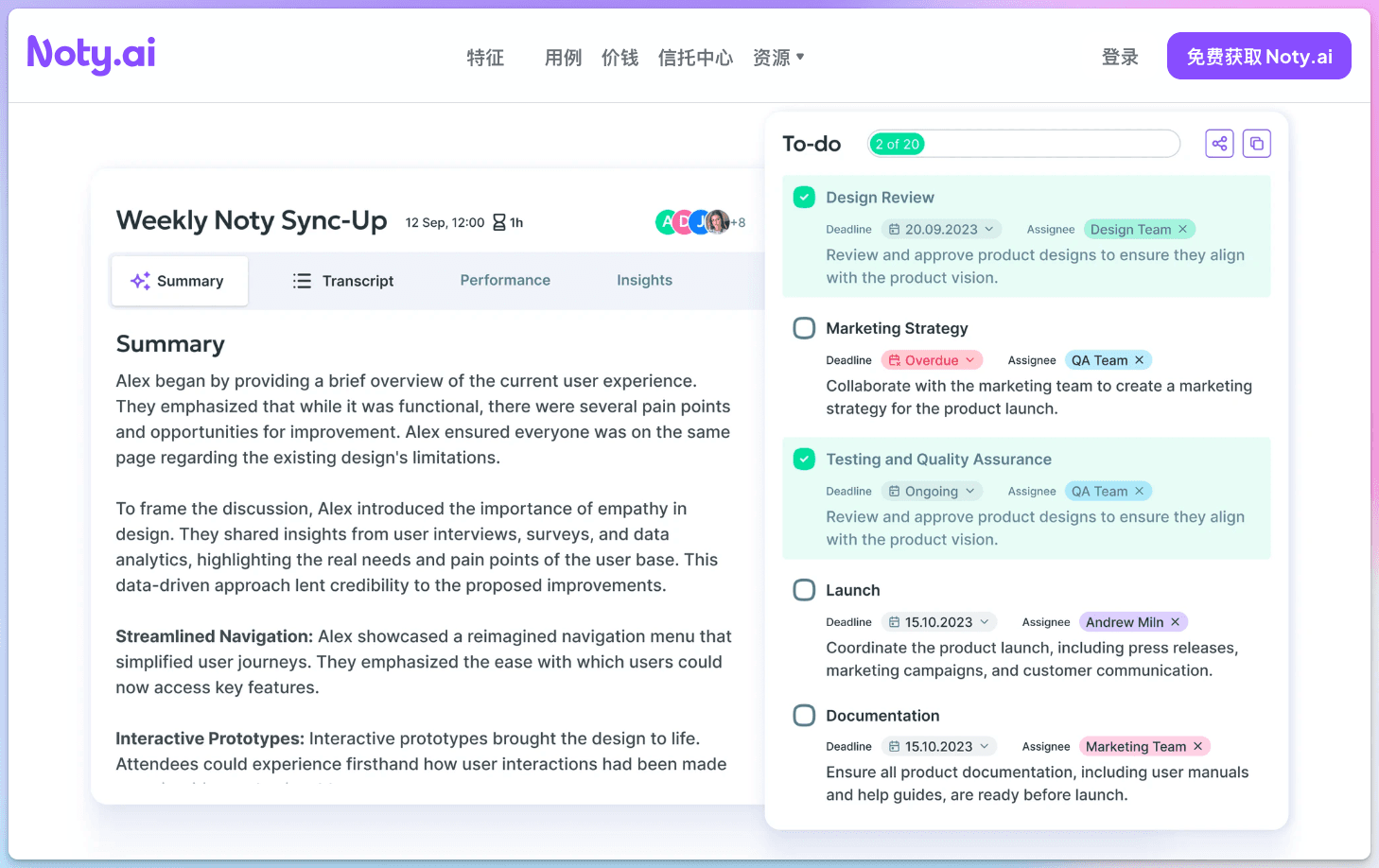Viewport: 1379px width, 868px height.
Task: Click the Weekly Noty Sync-Up title
Action: tap(252, 220)
